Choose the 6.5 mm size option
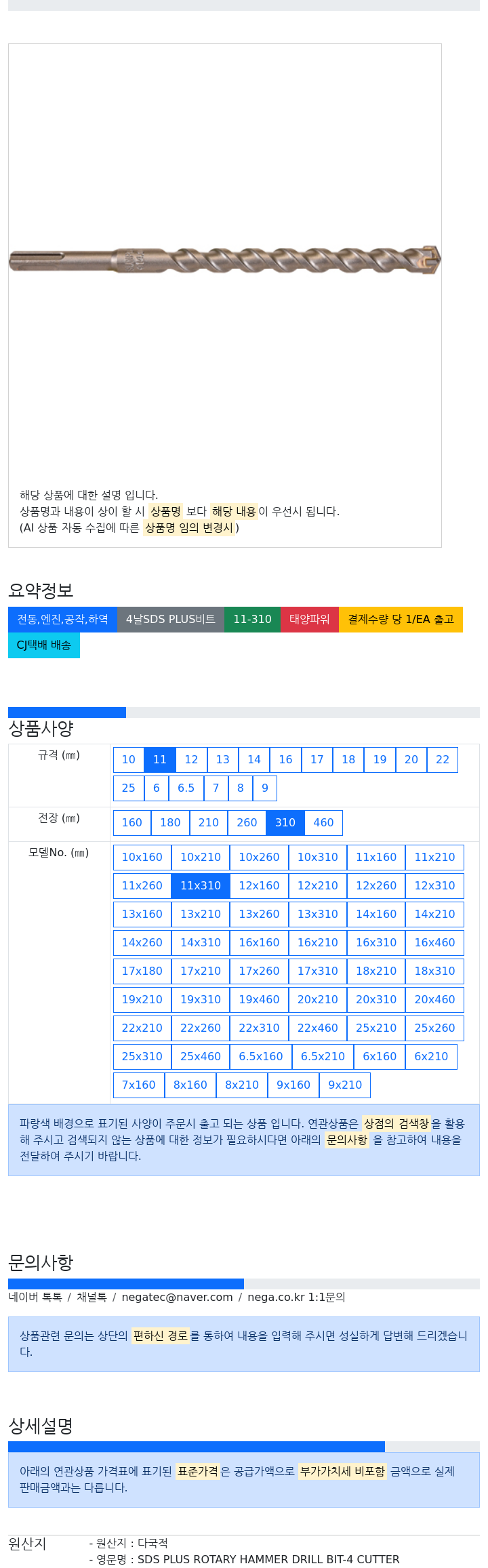 [186, 788]
